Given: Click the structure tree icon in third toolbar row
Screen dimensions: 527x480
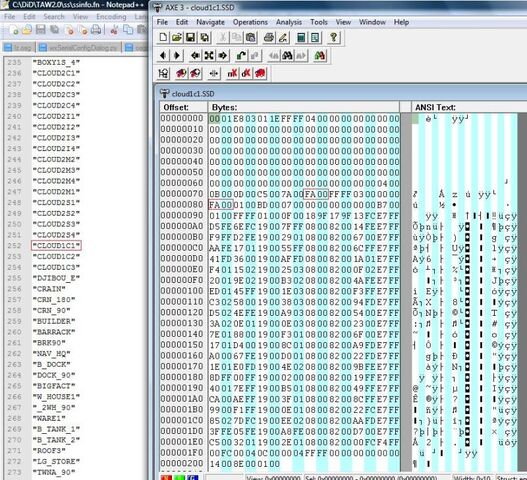Looking at the screenshot, I should point(163,73).
